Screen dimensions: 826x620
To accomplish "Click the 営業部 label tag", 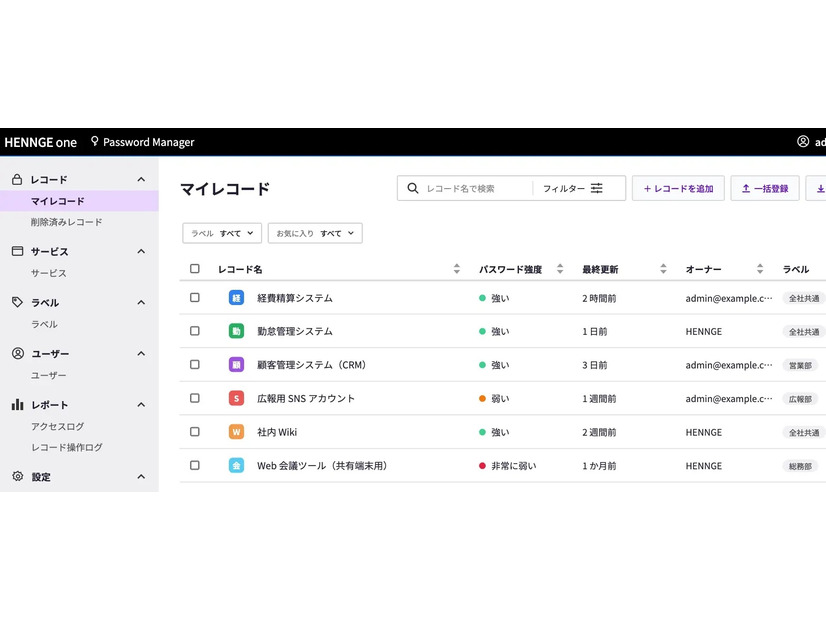I will click(800, 365).
